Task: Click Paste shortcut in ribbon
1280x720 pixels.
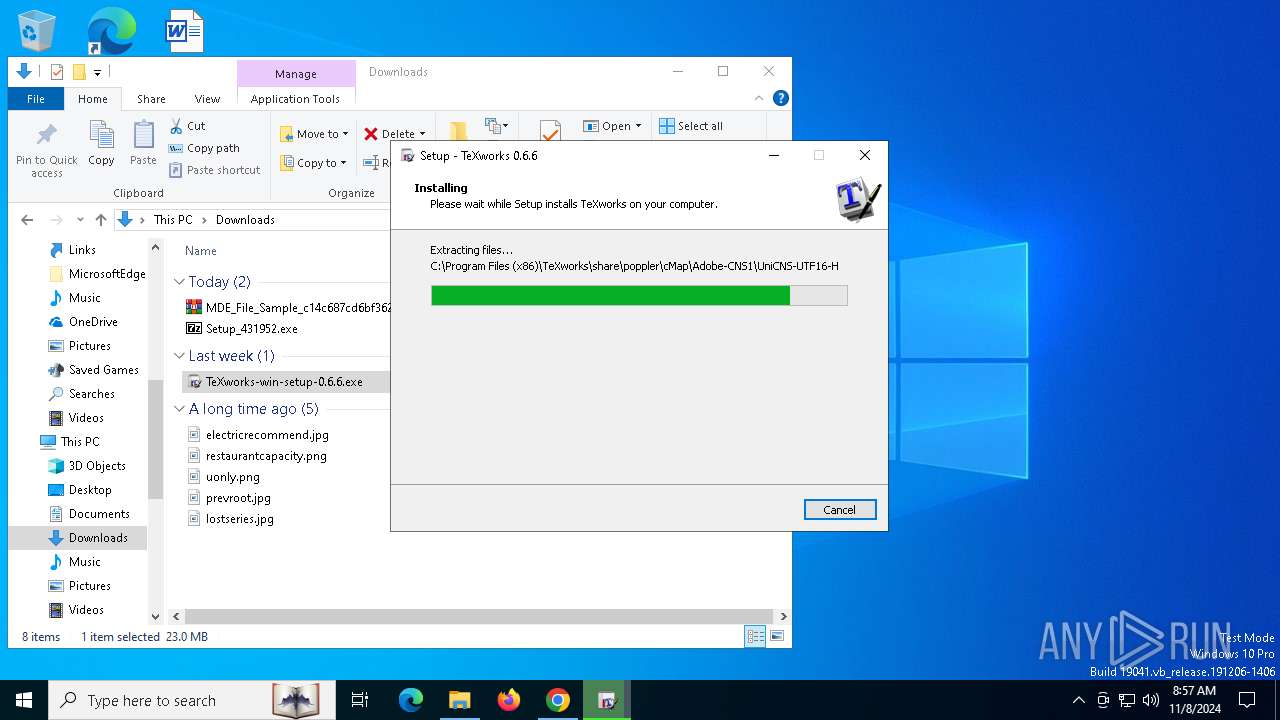Action: pos(214,170)
